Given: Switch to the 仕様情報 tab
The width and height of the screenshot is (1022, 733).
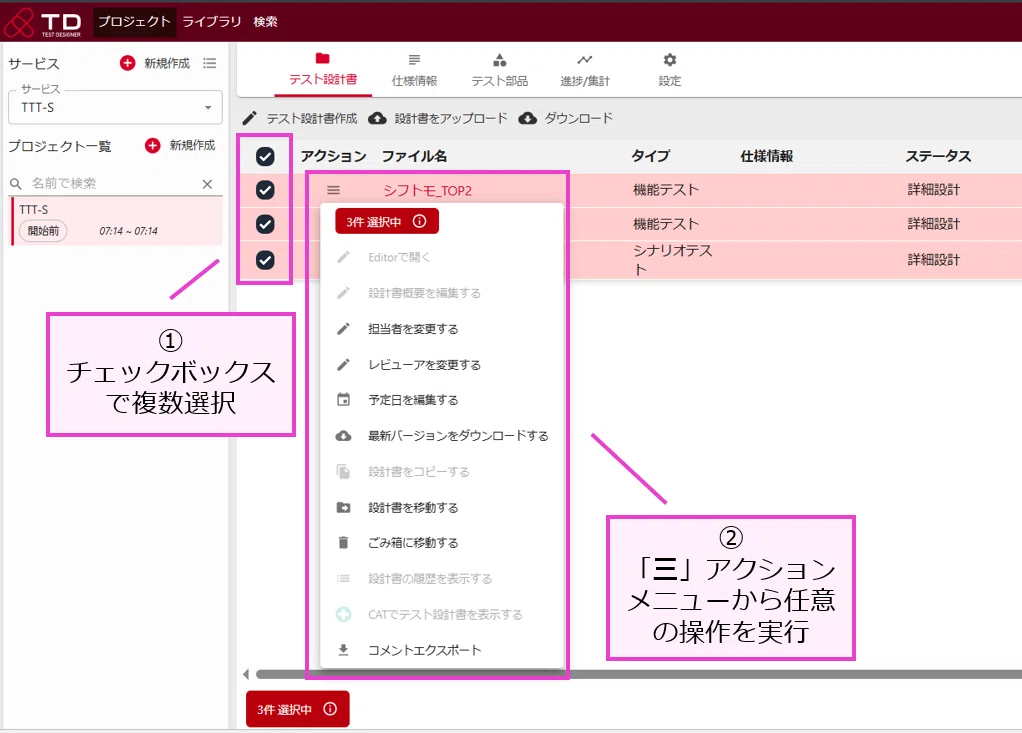Looking at the screenshot, I should pyautogui.click(x=414, y=70).
